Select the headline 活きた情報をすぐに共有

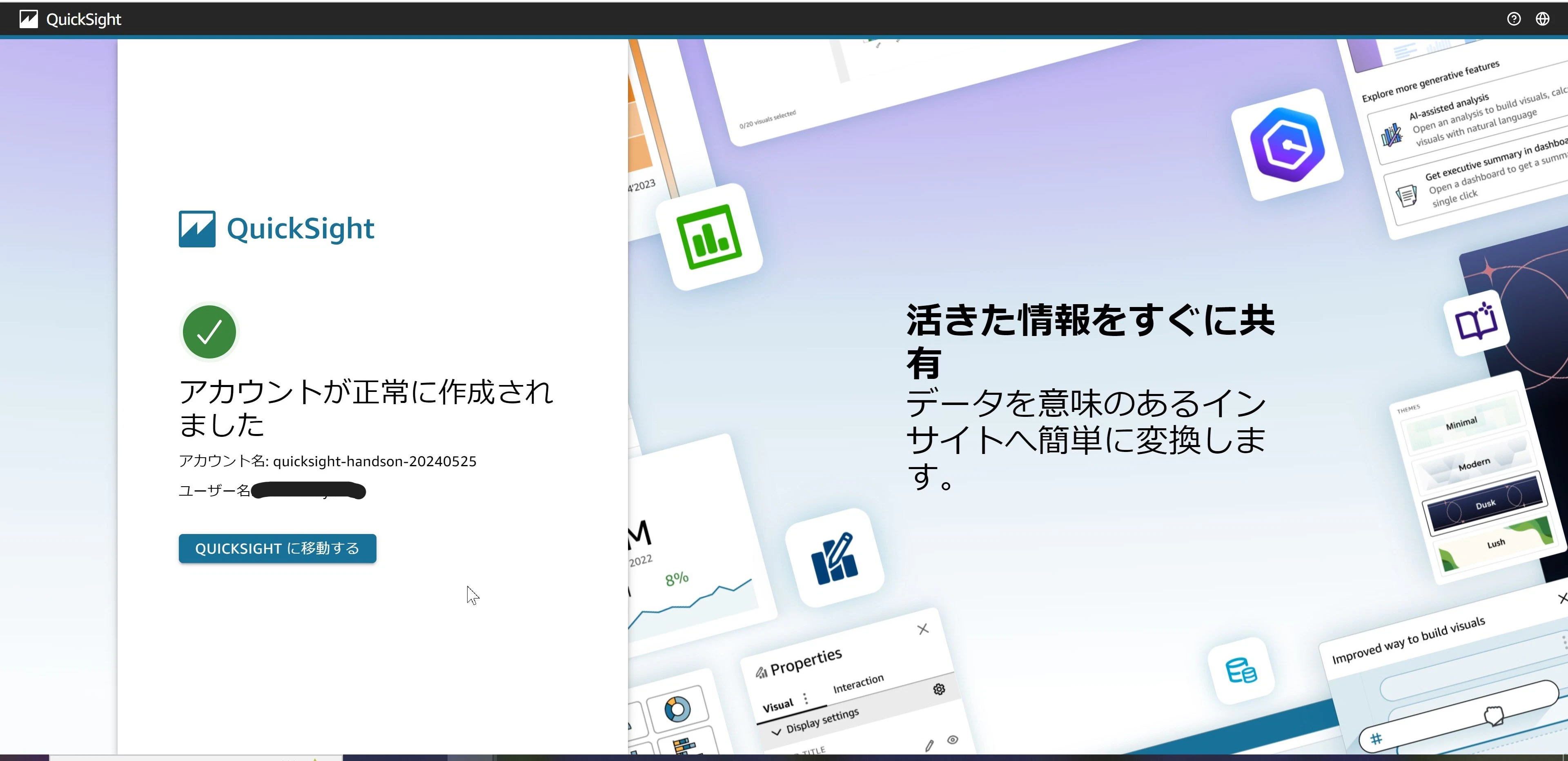(x=1090, y=341)
